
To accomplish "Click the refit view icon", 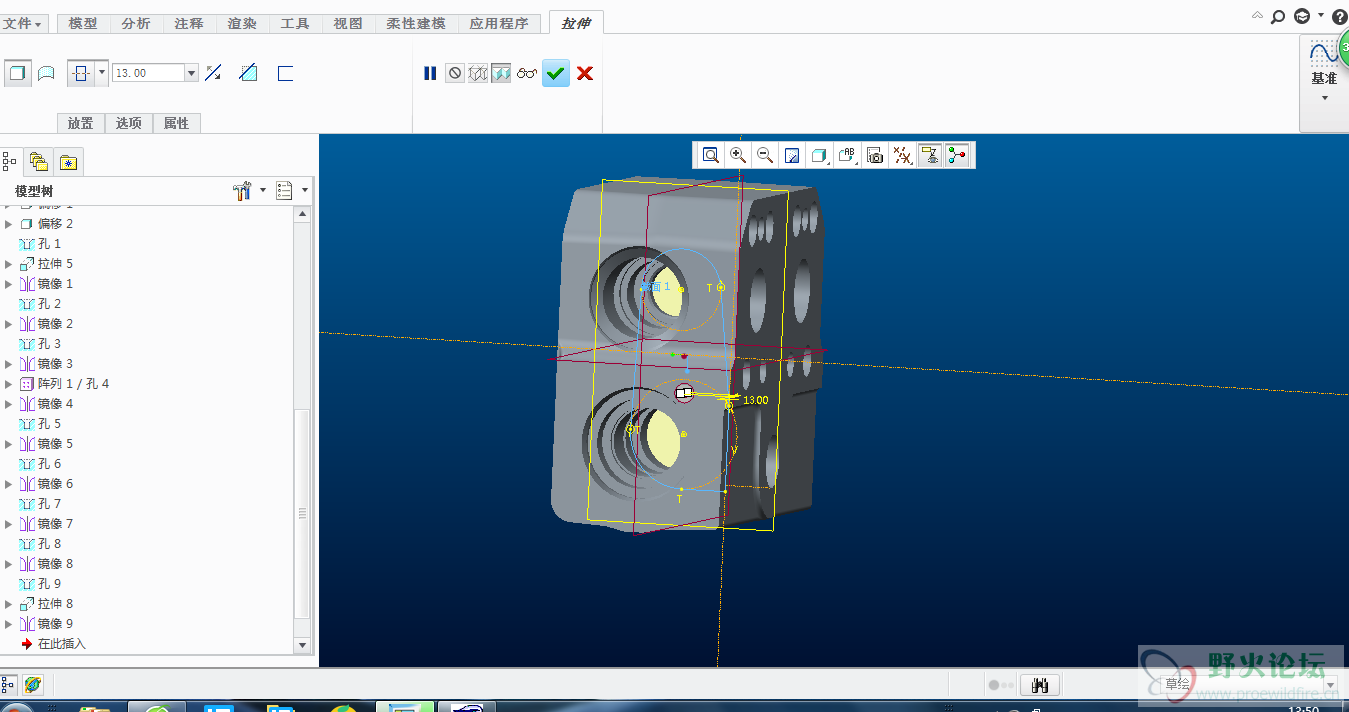I will click(x=711, y=155).
